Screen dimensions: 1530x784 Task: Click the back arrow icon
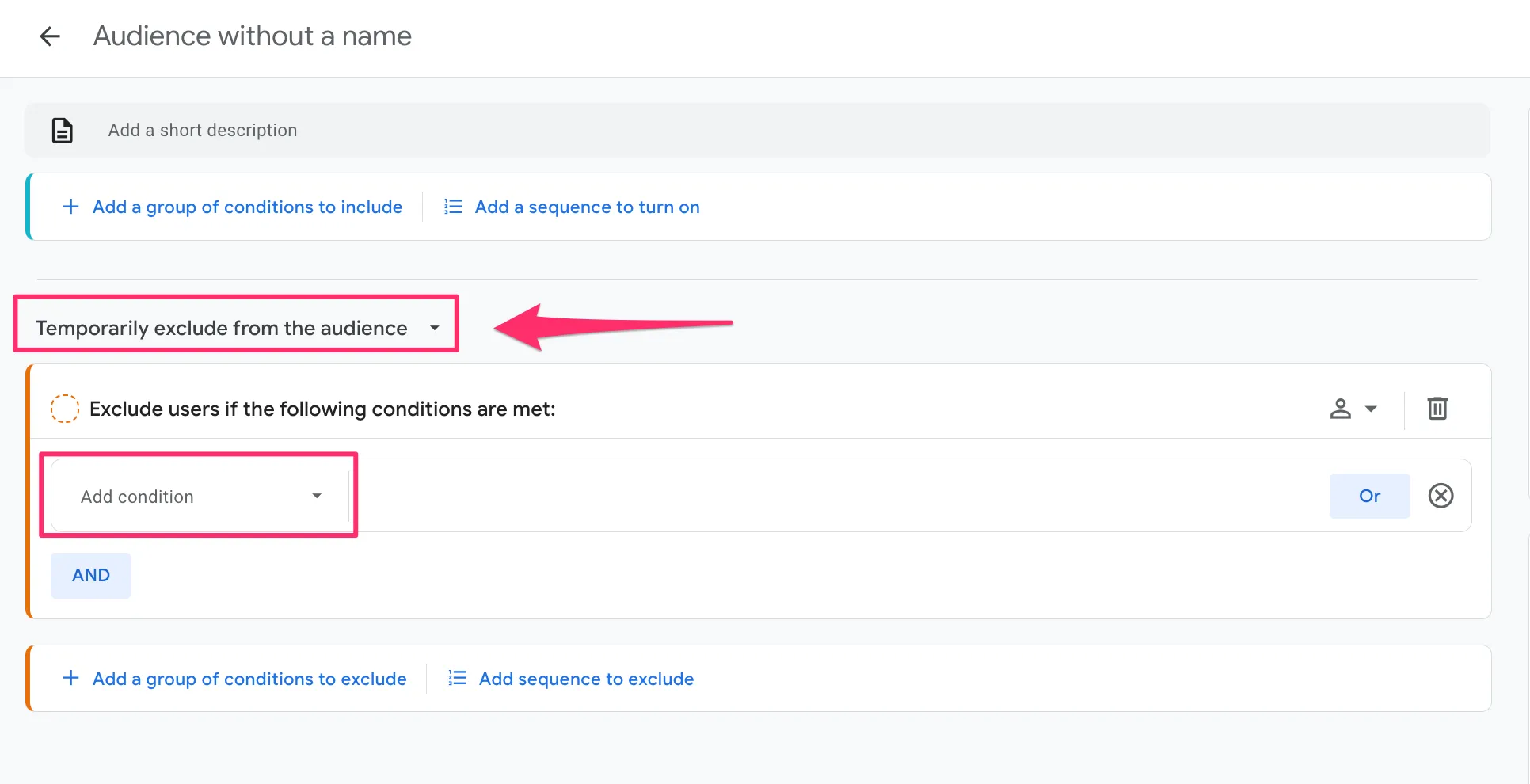point(50,36)
